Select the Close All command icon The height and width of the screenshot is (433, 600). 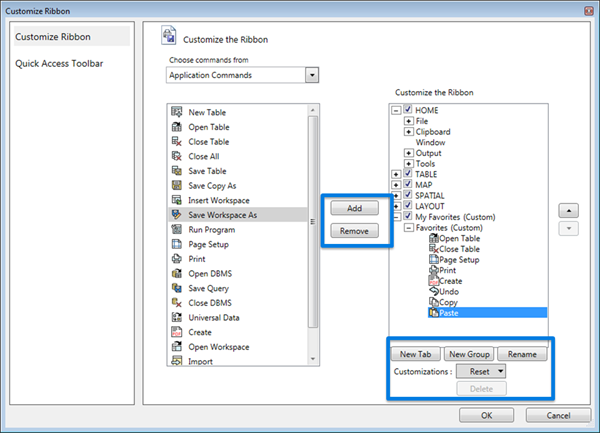coord(176,156)
